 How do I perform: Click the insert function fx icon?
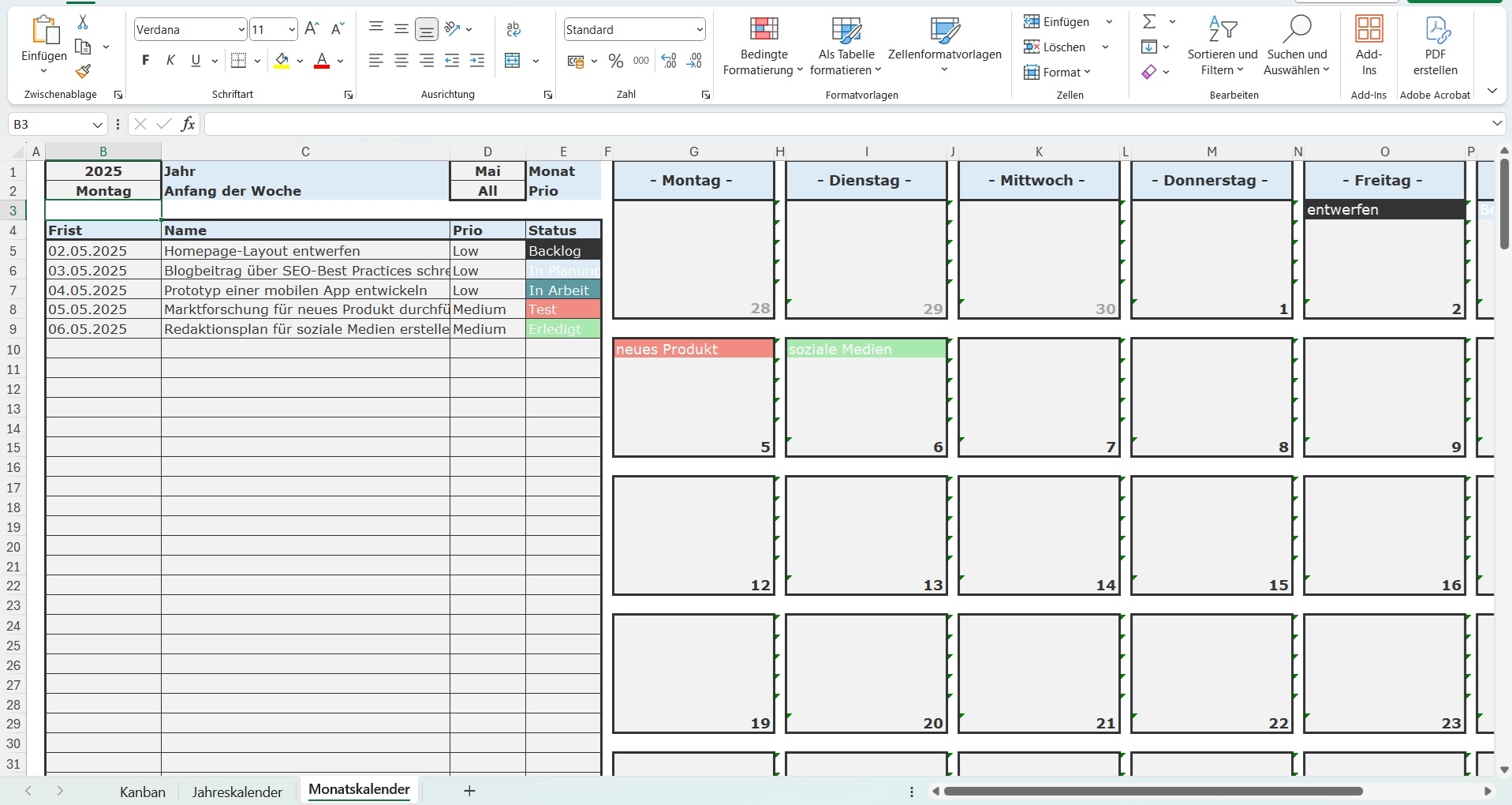pos(188,124)
